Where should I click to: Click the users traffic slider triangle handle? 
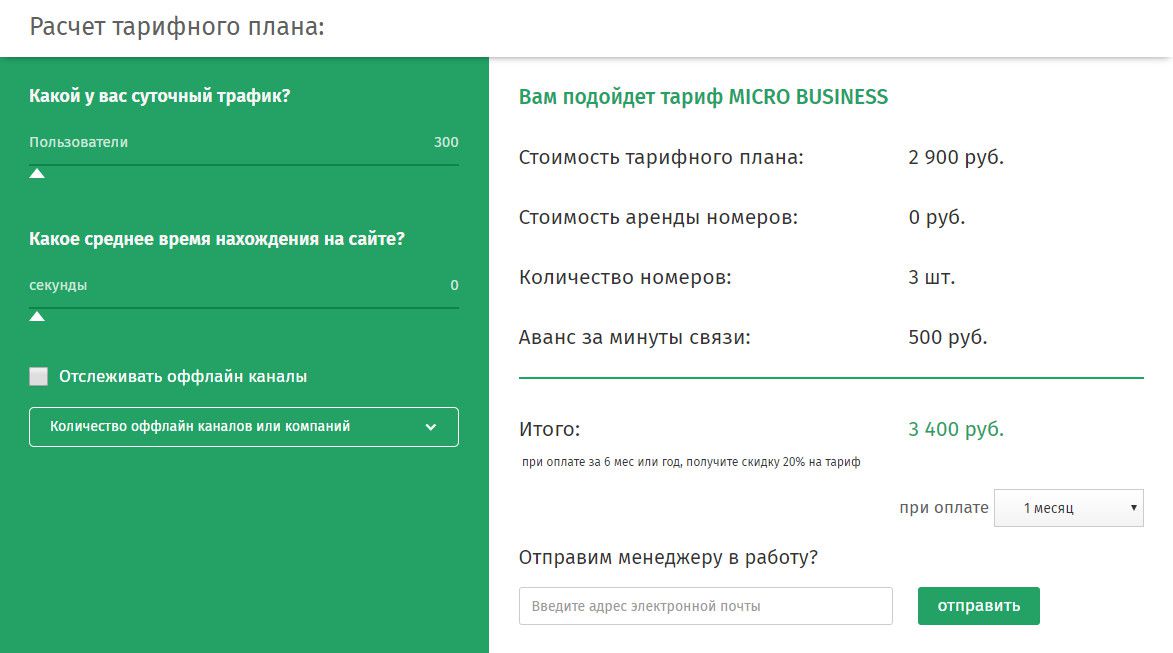click(x=37, y=174)
